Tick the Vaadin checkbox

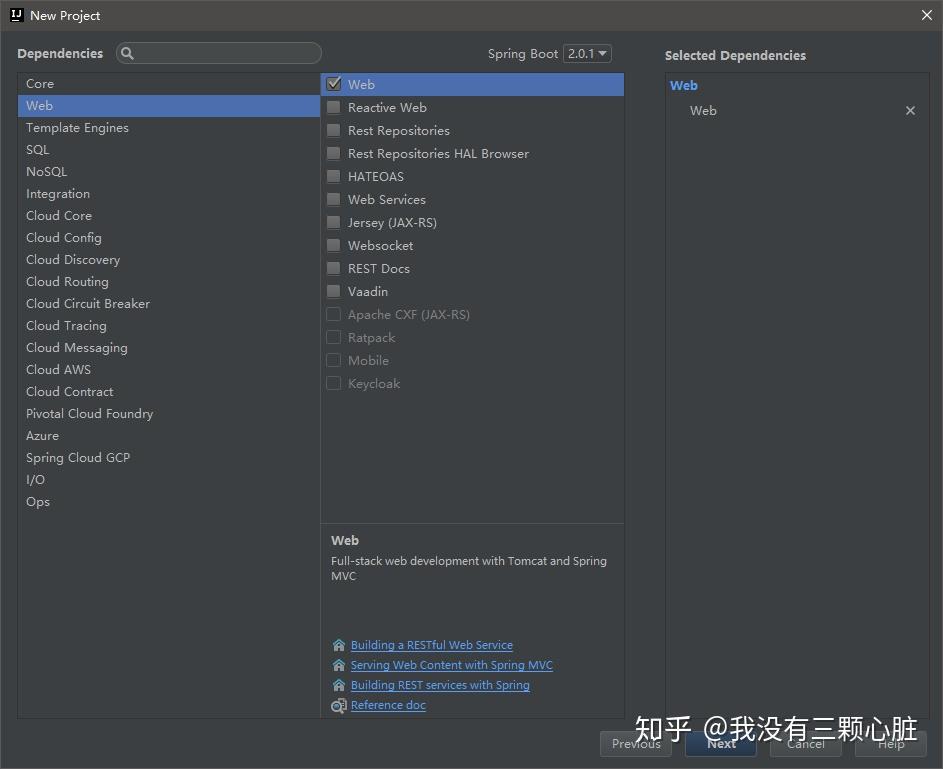(334, 292)
